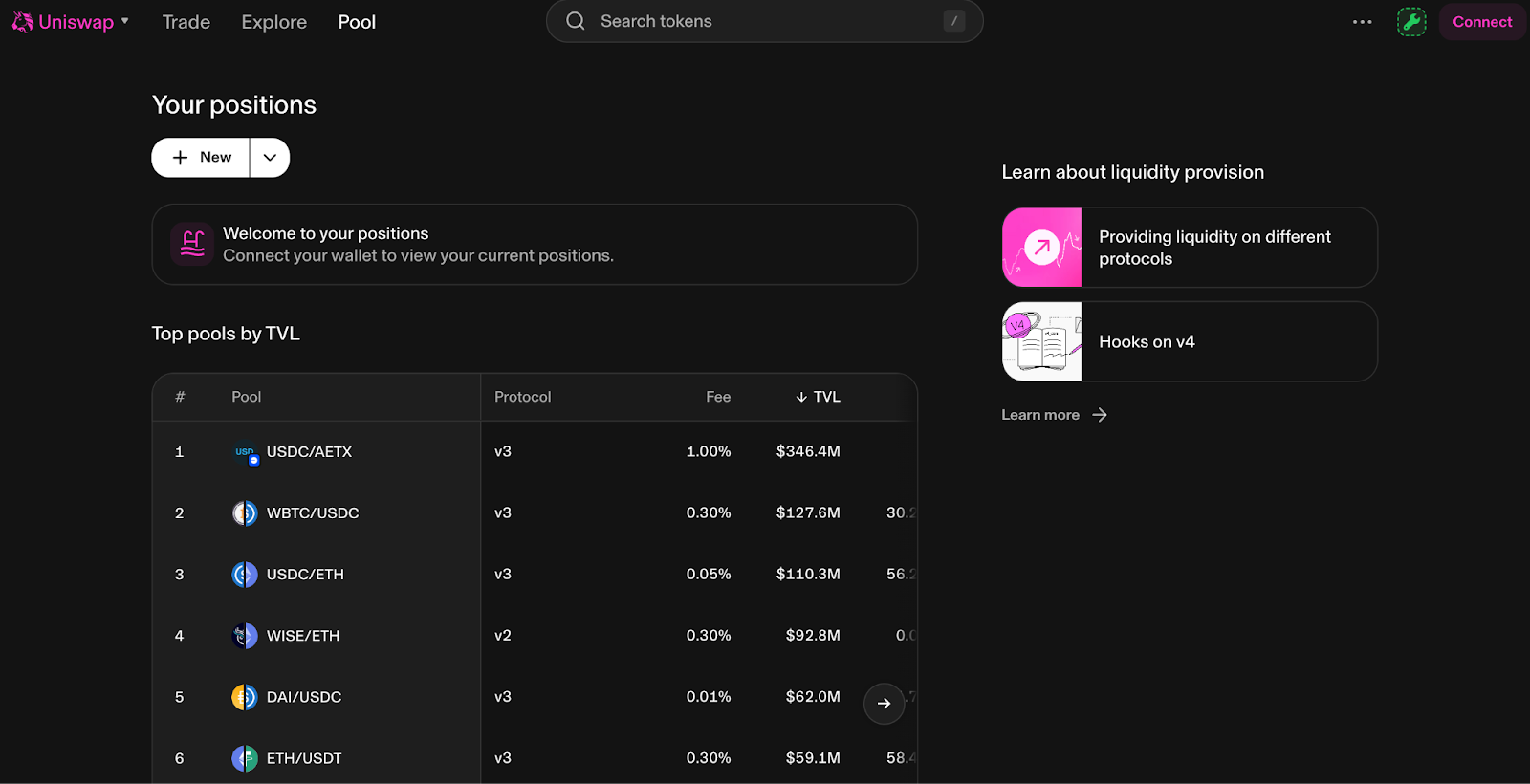This screenshot has height=784, width=1530.
Task: Click the DAI/USDC pool token icon
Action: [x=245, y=697]
